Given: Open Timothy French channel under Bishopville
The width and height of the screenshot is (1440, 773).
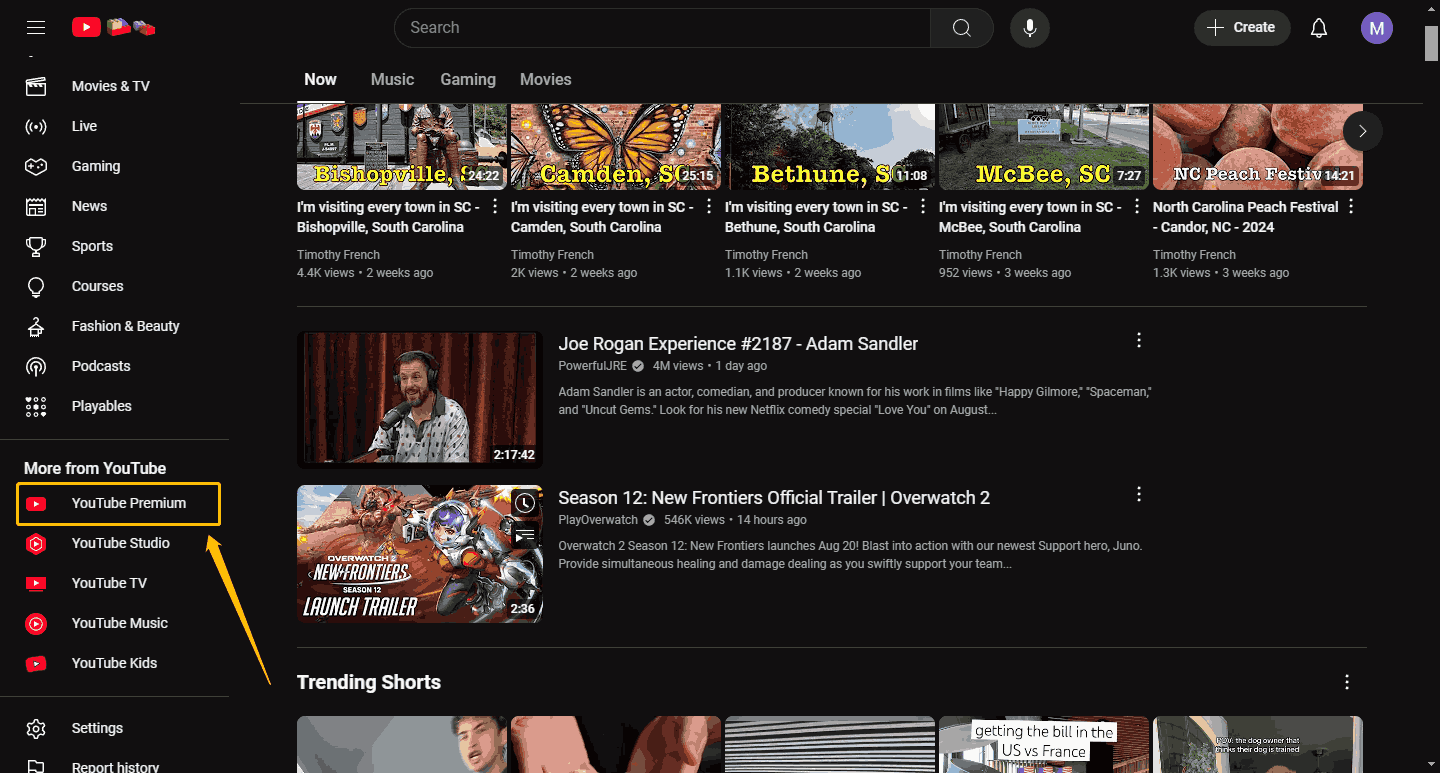Looking at the screenshot, I should click(339, 255).
